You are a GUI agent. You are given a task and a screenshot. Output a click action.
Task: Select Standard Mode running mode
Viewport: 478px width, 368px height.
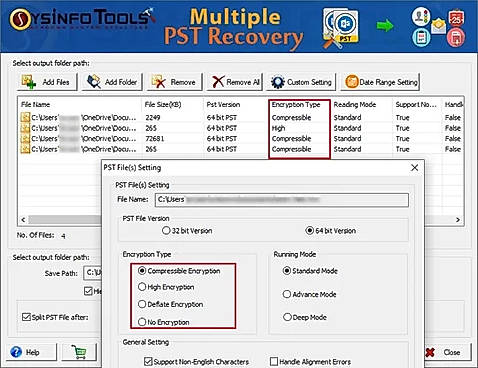pos(287,271)
